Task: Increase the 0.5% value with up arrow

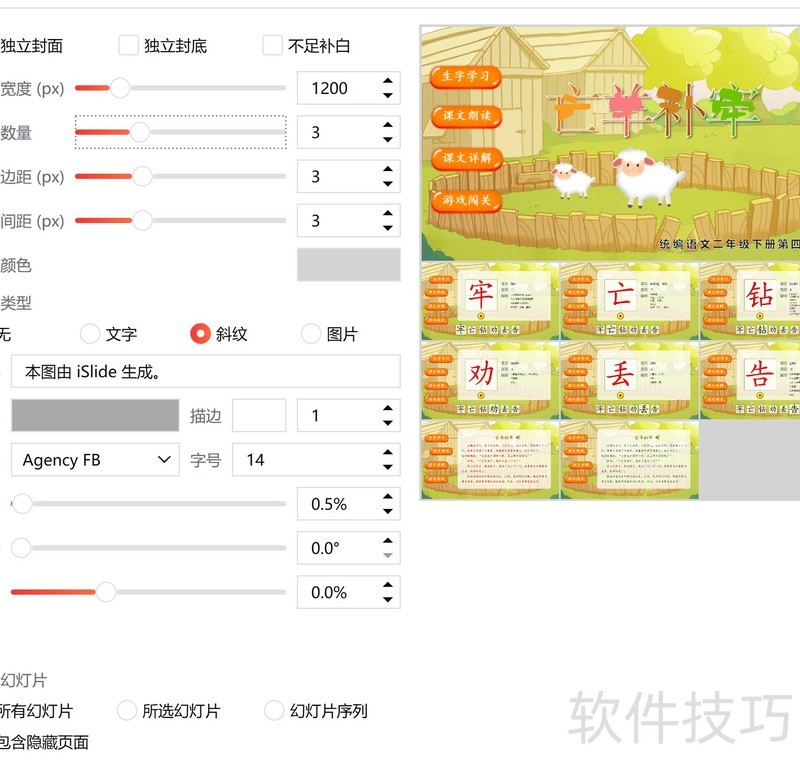Action: pos(388,496)
